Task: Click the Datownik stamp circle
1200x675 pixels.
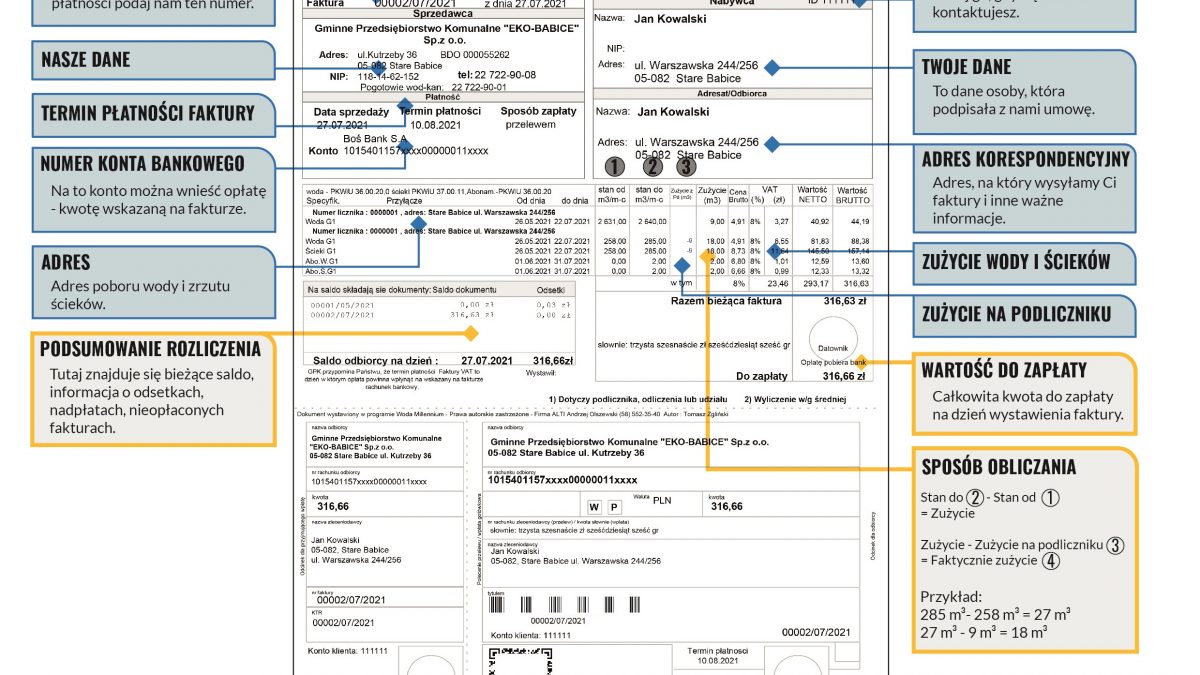Action: [833, 337]
